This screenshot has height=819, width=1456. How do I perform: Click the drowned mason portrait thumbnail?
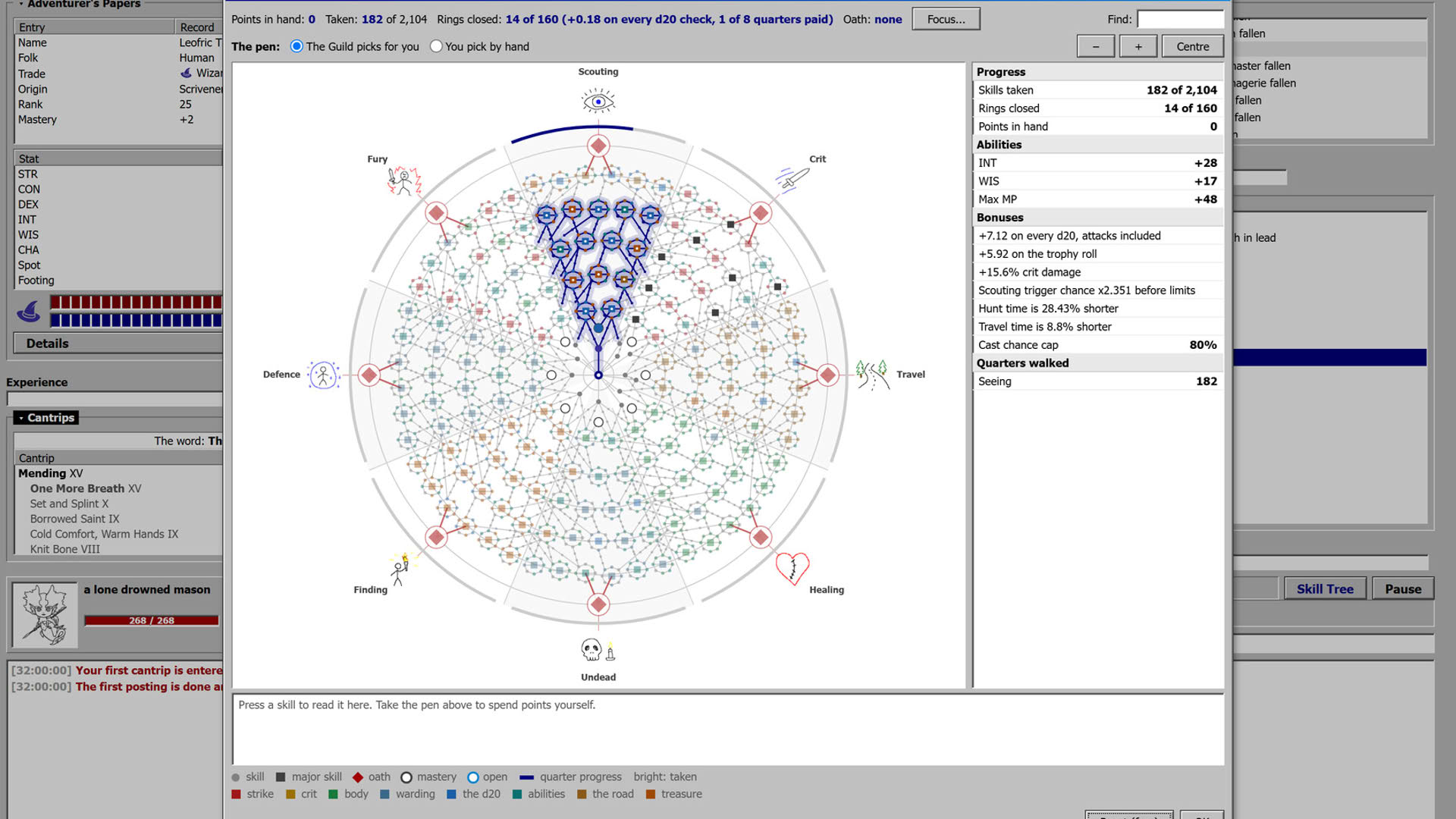[x=45, y=614]
